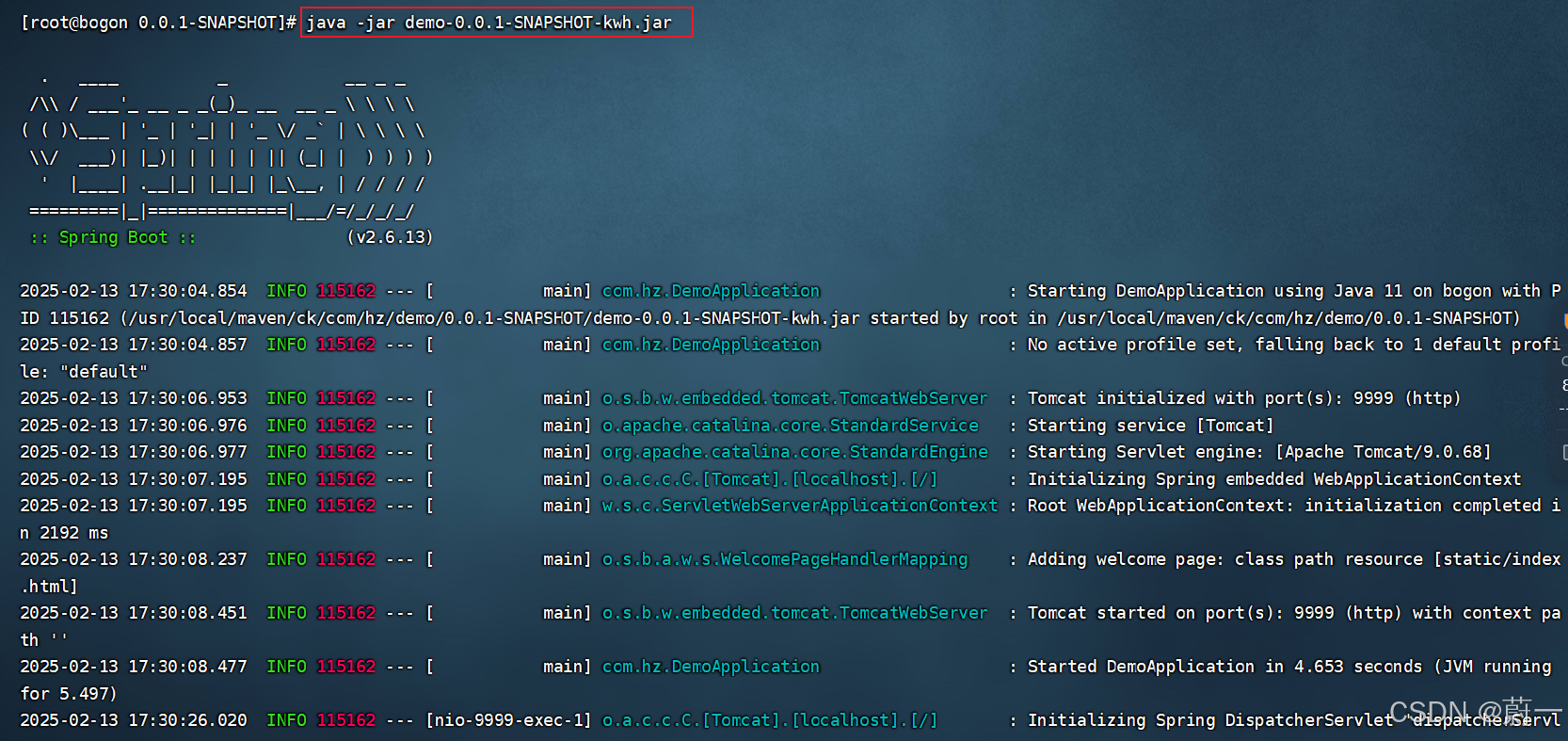Click logger o.s.b.a.w.s.WelcomePageHandlerMapping
Viewport: 1568px width, 741px height.
[x=785, y=559]
